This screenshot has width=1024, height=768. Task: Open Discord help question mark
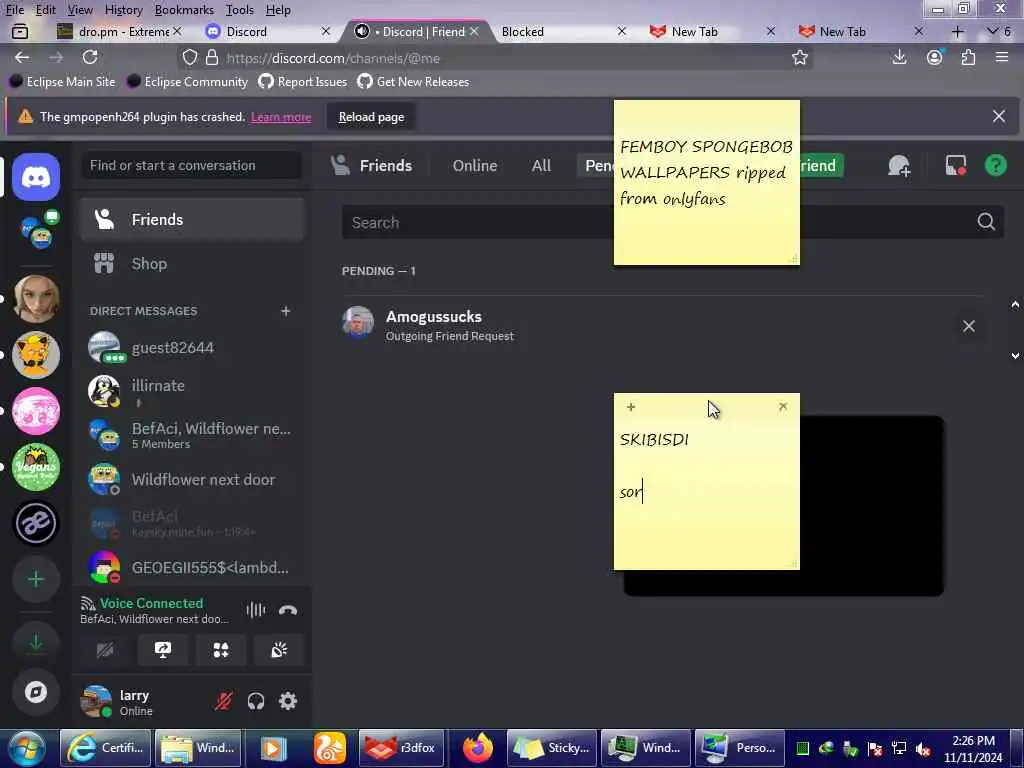pyautogui.click(x=995, y=165)
